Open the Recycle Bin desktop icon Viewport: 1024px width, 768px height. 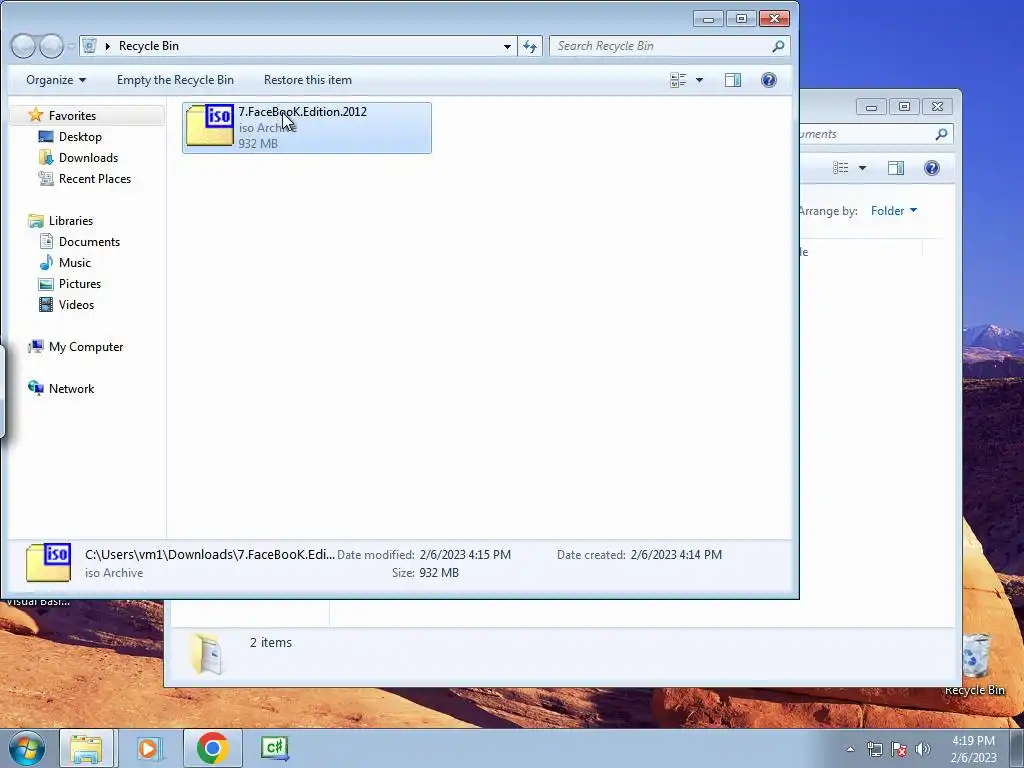975,665
